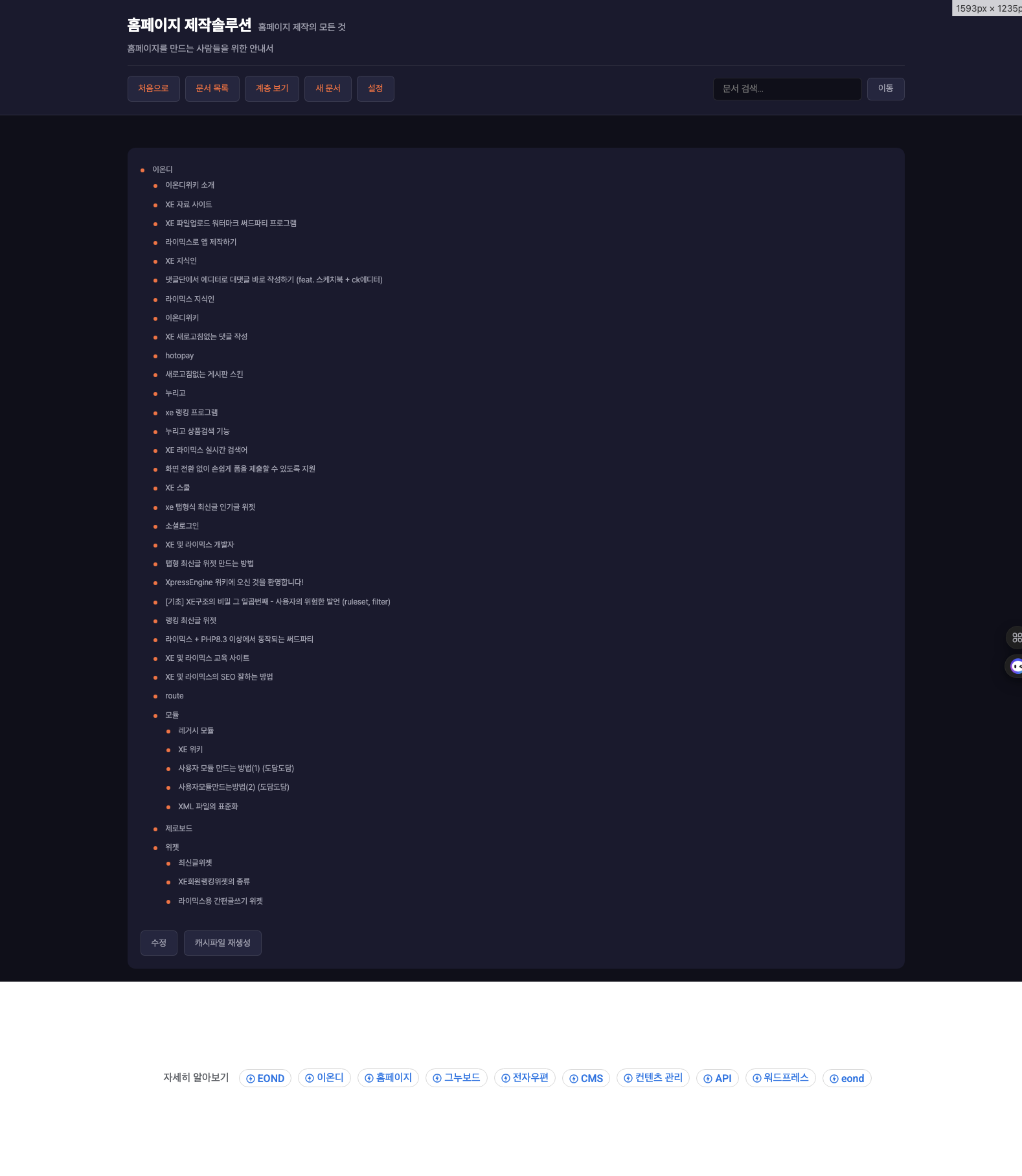Switch to 문서 목록 tab
This screenshot has width=1022, height=1176.
212,89
